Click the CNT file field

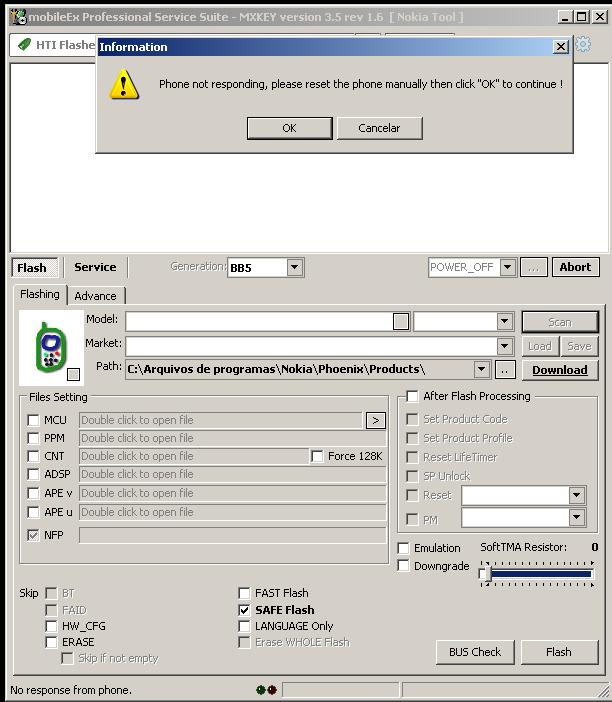click(194, 456)
